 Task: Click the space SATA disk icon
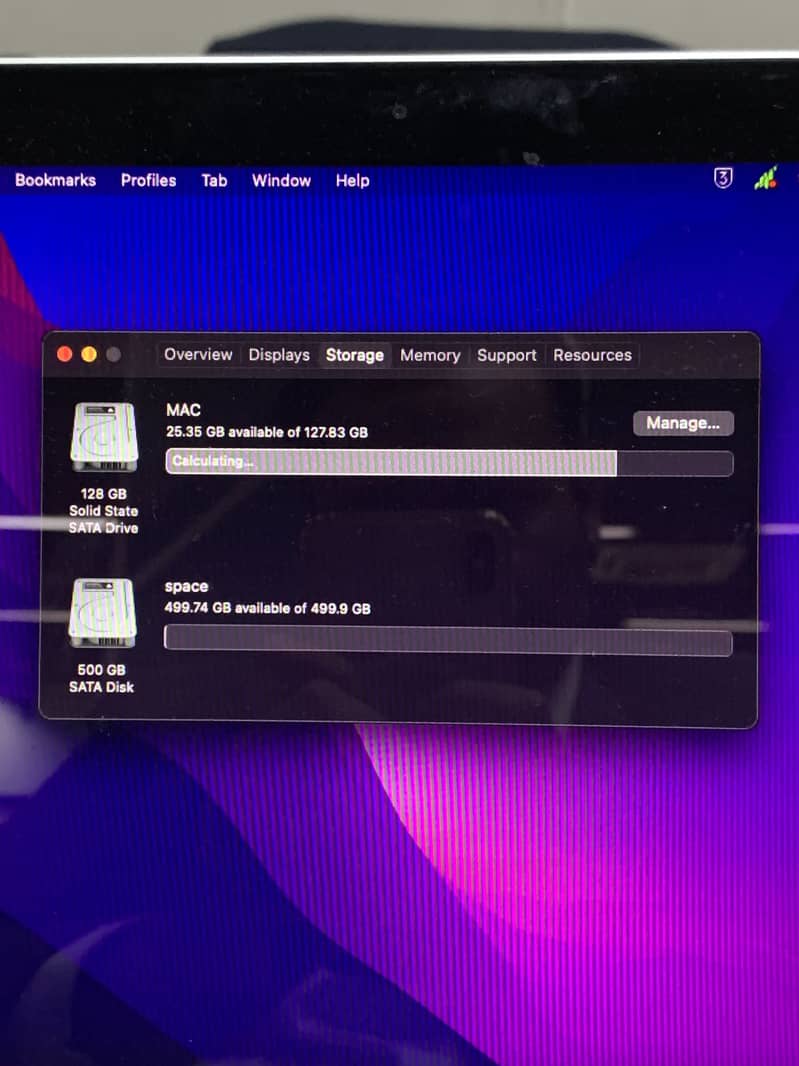102,613
